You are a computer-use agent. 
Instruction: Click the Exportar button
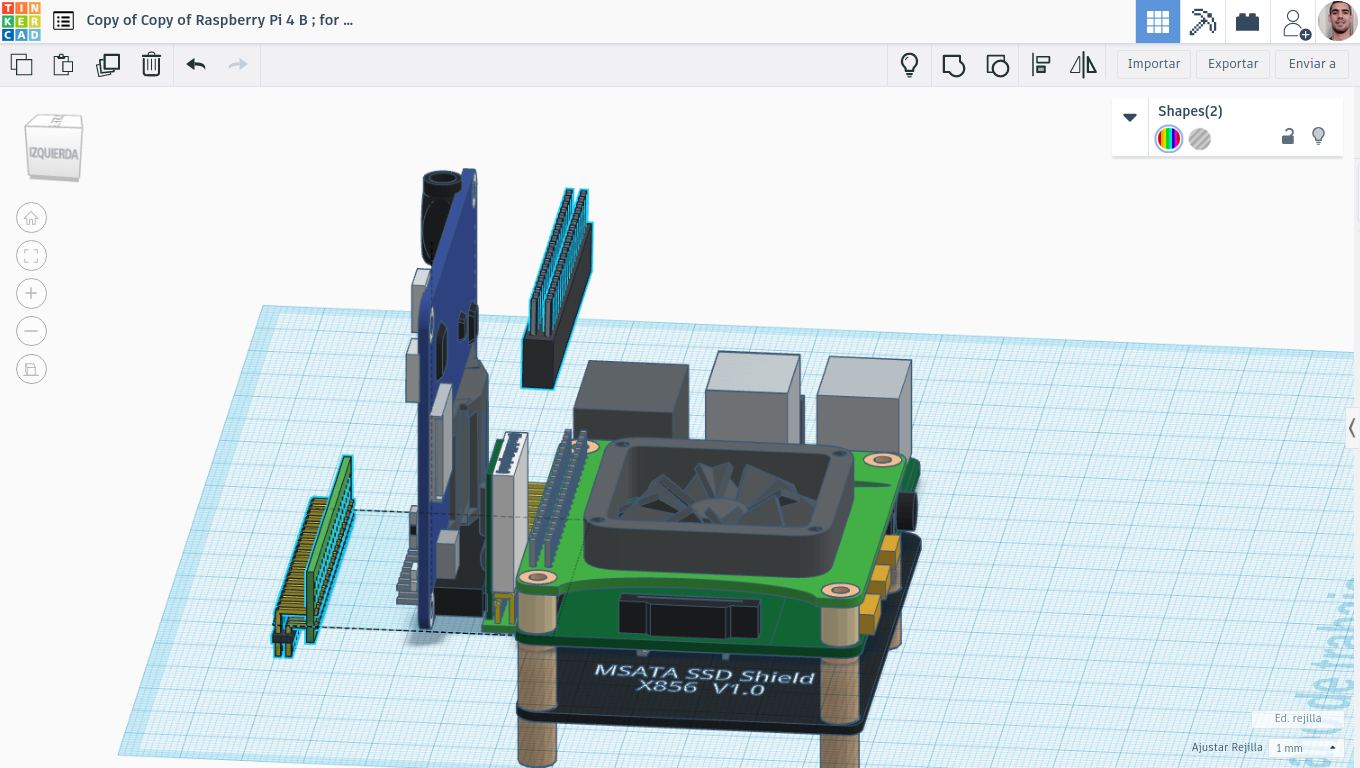click(1233, 64)
